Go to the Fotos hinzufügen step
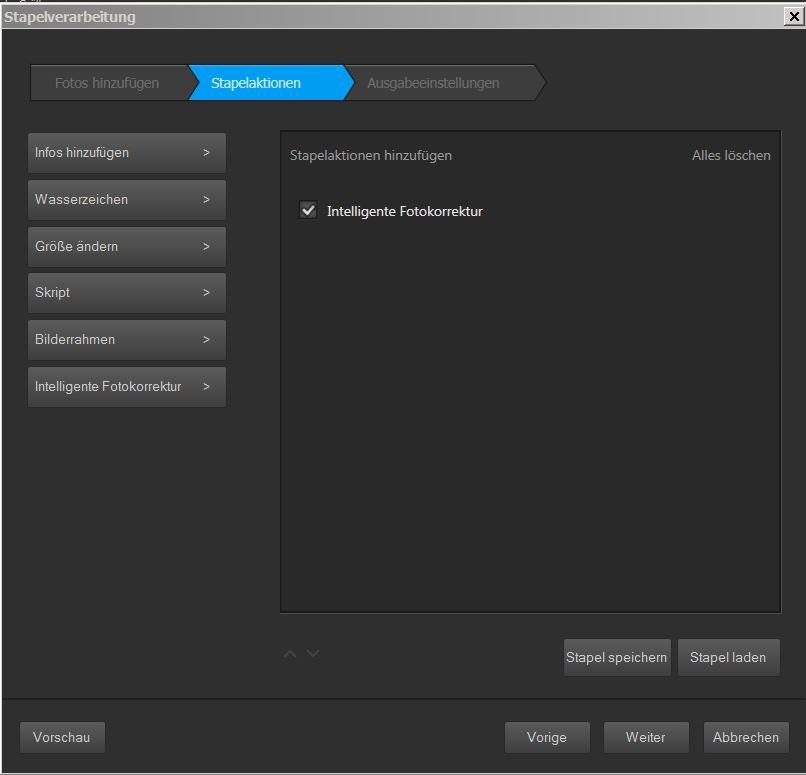 pos(107,83)
